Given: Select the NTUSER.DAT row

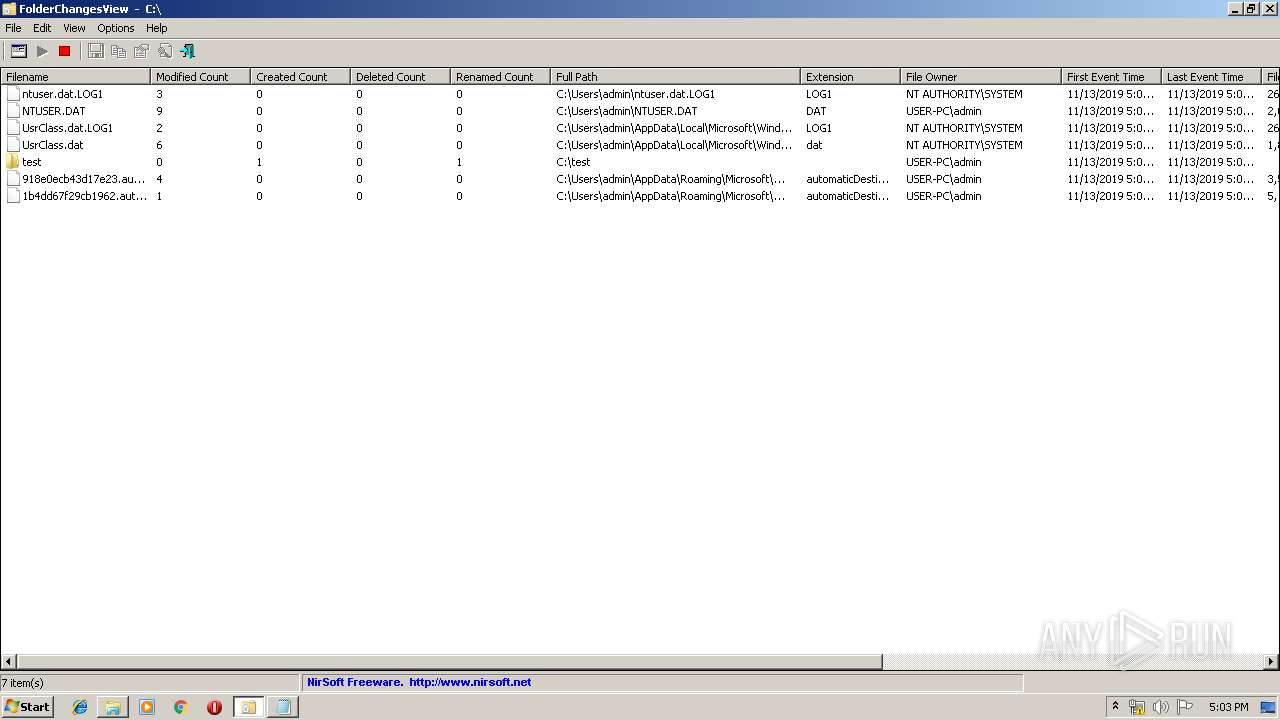Looking at the screenshot, I should pyautogui.click(x=640, y=111).
